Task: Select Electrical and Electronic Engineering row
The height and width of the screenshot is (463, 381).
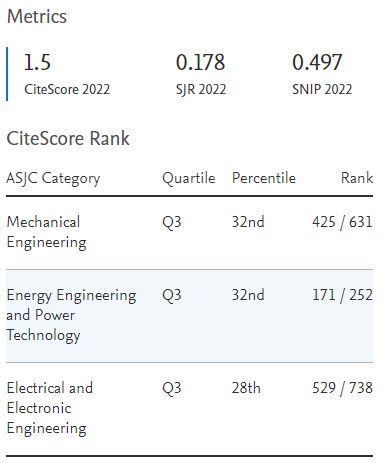Action: tap(189, 409)
